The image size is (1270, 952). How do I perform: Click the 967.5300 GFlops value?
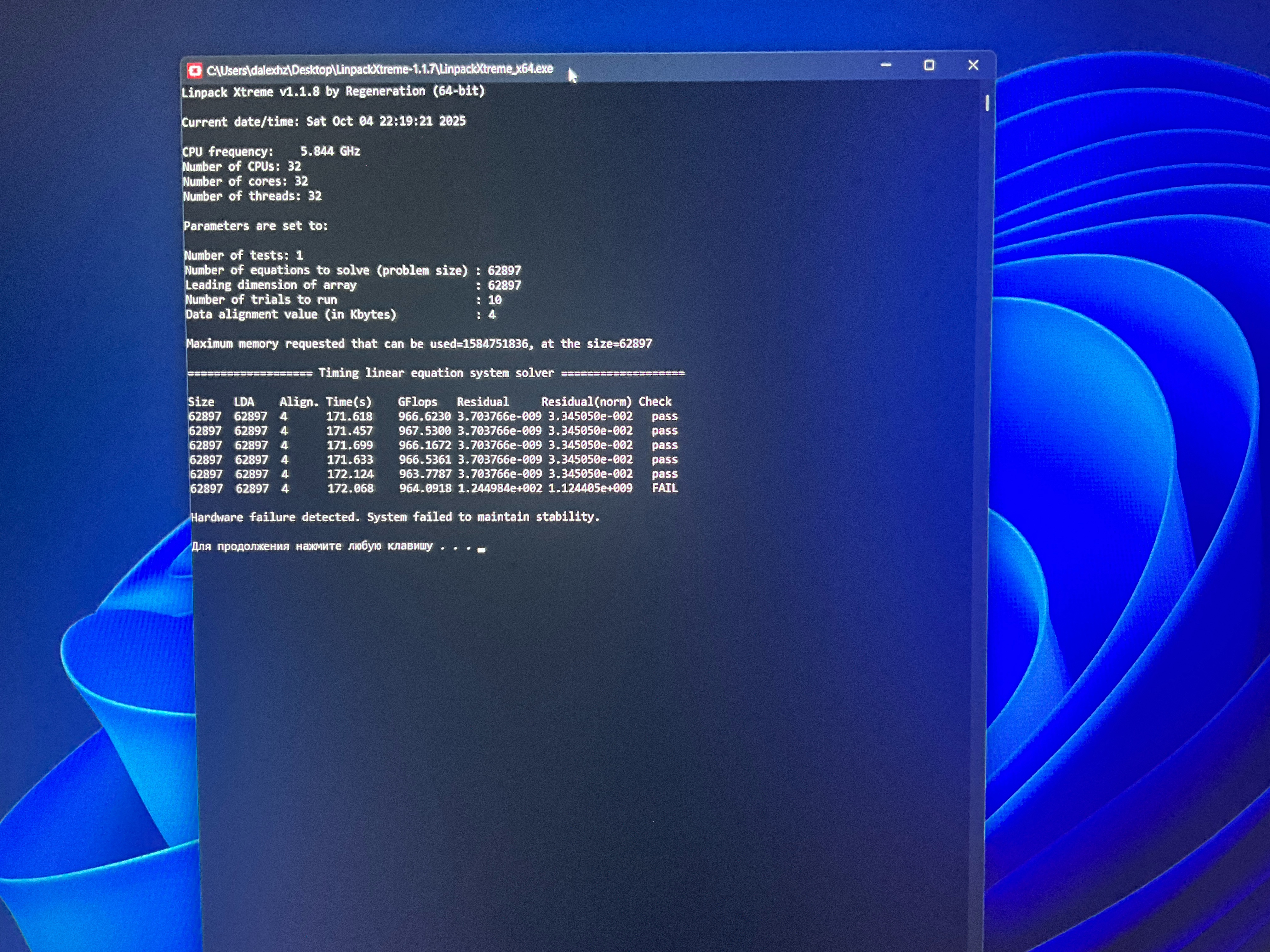click(x=424, y=431)
